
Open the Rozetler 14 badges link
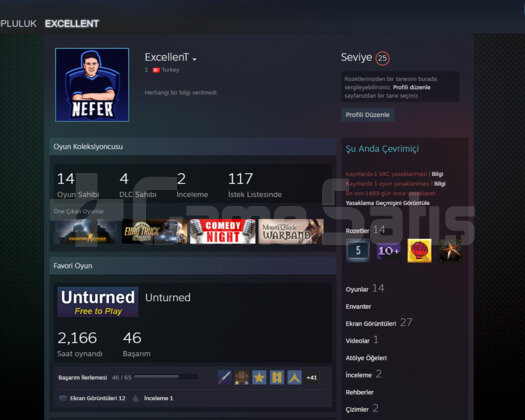(365, 230)
